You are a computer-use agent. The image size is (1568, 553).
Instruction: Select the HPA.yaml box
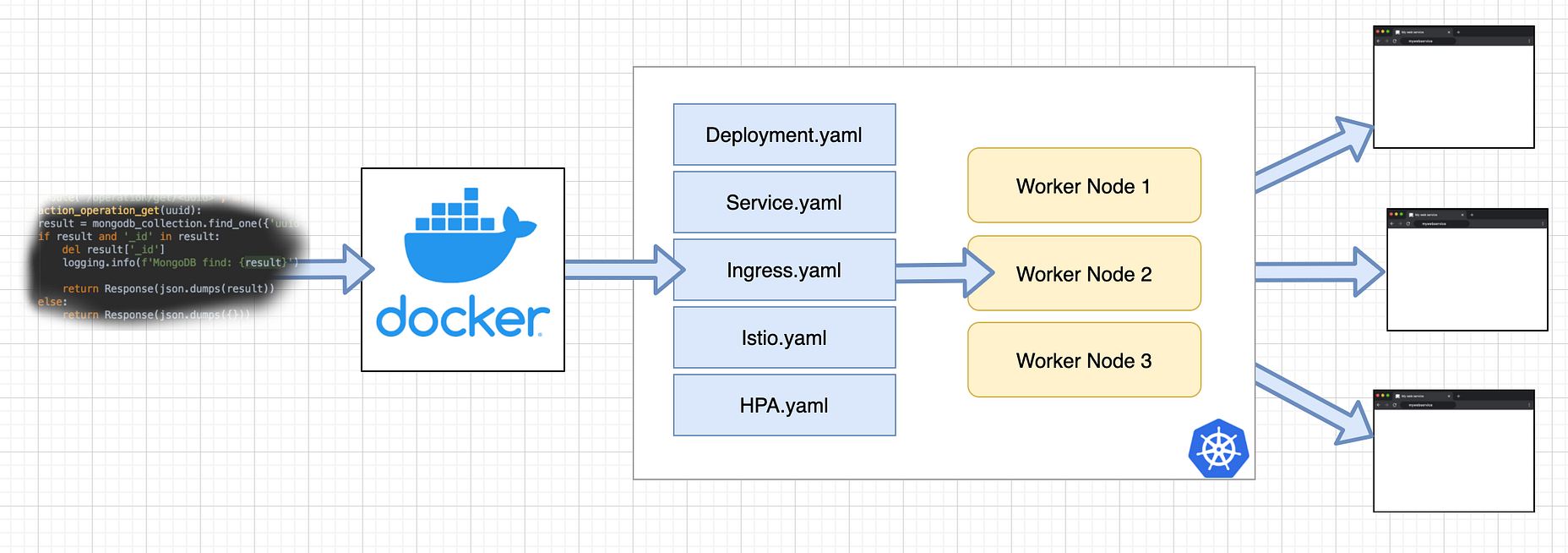click(x=784, y=405)
